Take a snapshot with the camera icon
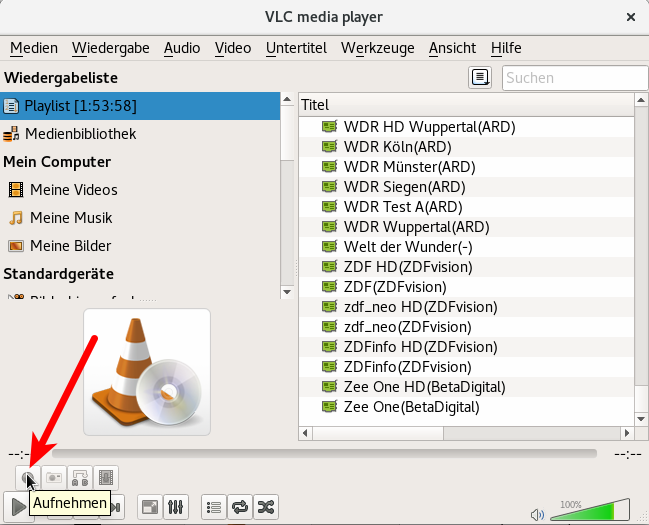Viewport: 649px width, 525px height. pos(54,478)
